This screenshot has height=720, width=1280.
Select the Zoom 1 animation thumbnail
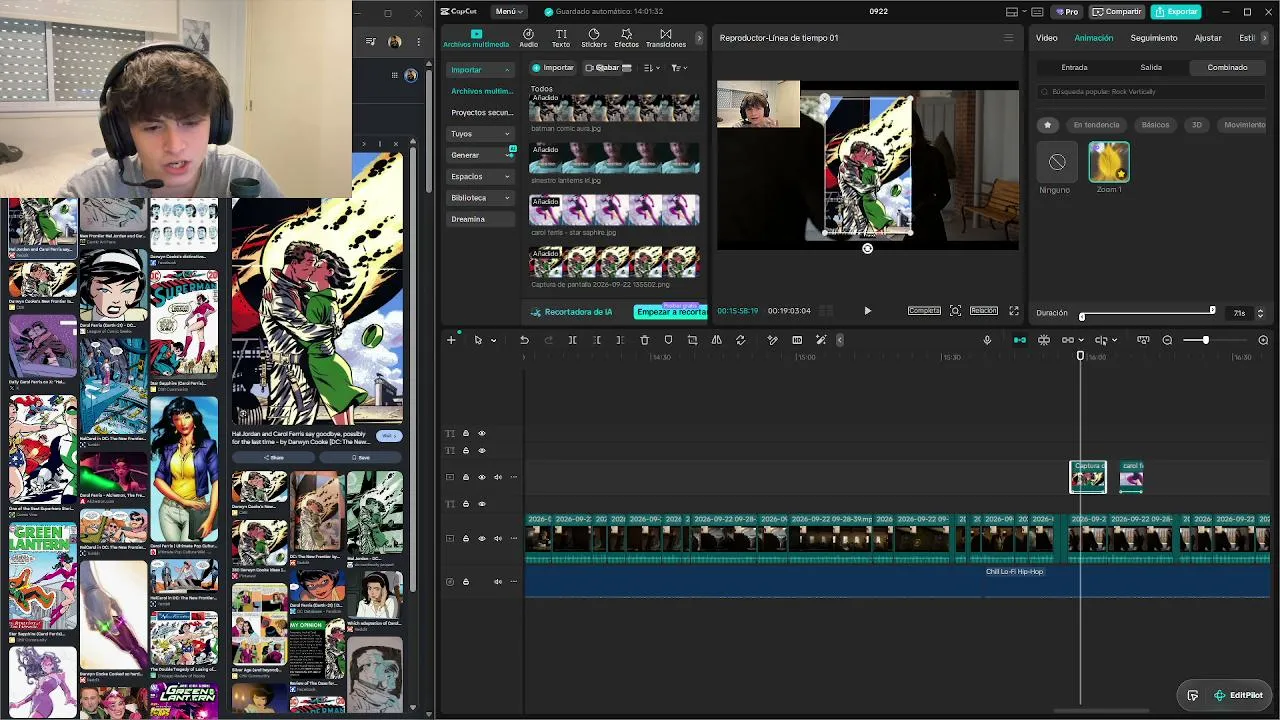pos(1109,162)
